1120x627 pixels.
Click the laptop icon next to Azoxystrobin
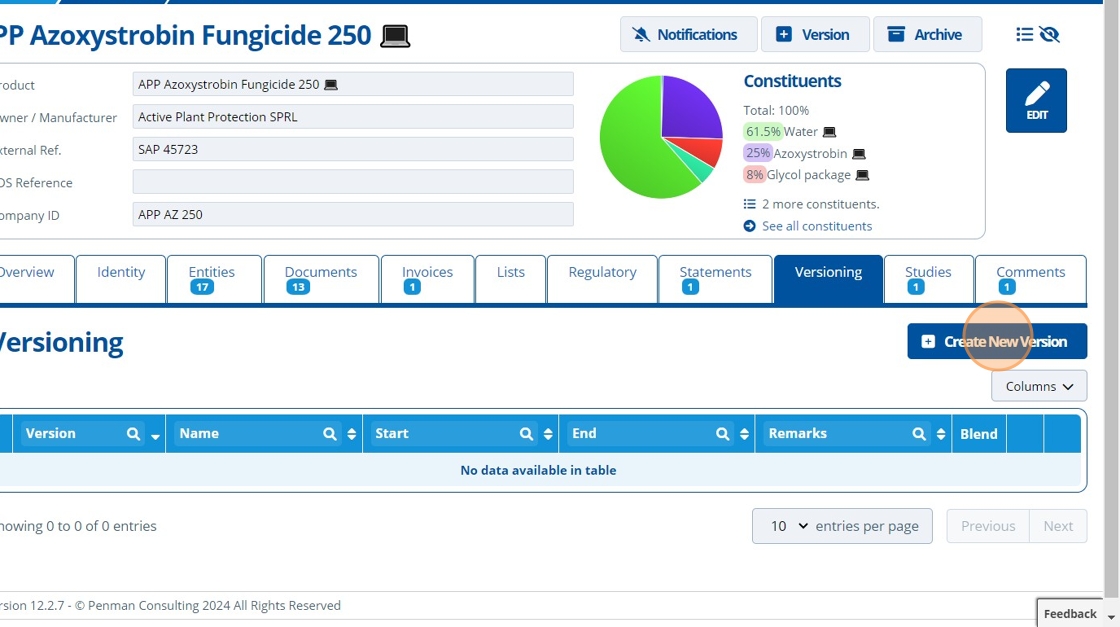pyautogui.click(x=859, y=154)
